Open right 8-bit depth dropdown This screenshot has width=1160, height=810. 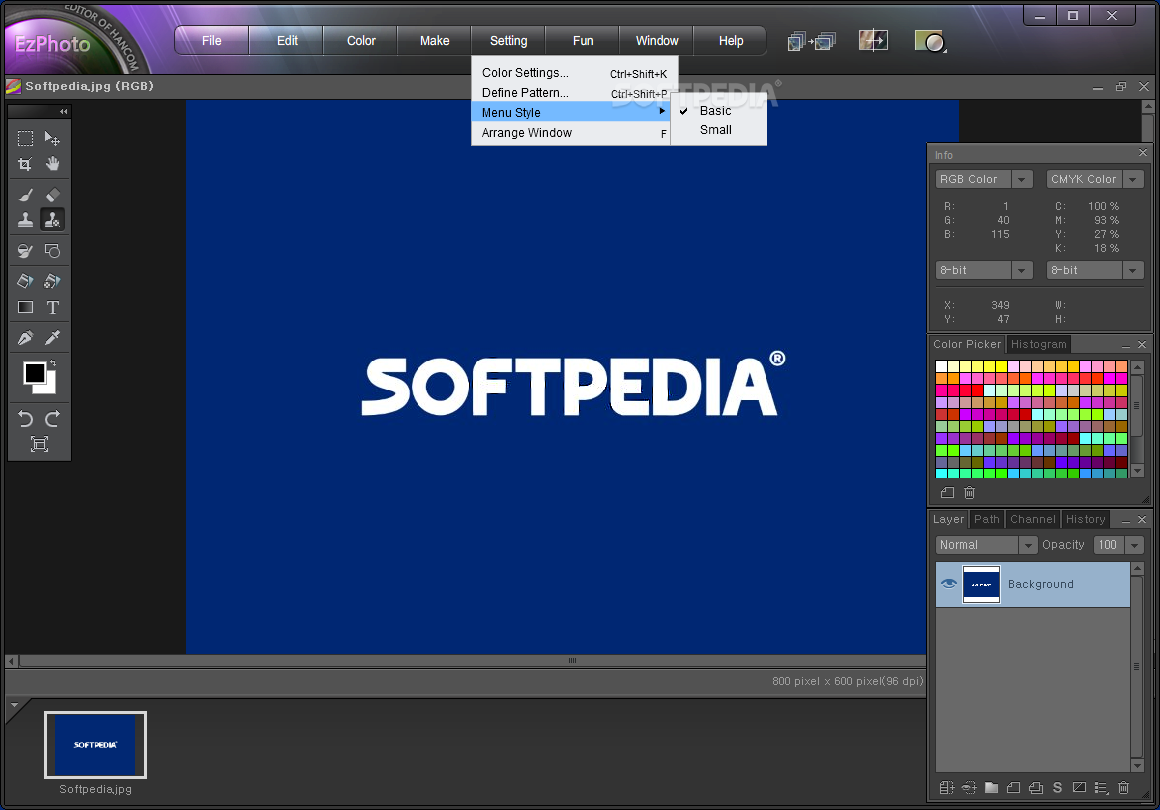click(1132, 270)
